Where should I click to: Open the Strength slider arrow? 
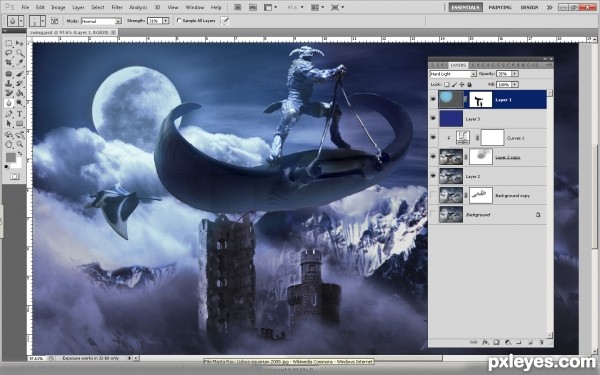pyautogui.click(x=166, y=21)
